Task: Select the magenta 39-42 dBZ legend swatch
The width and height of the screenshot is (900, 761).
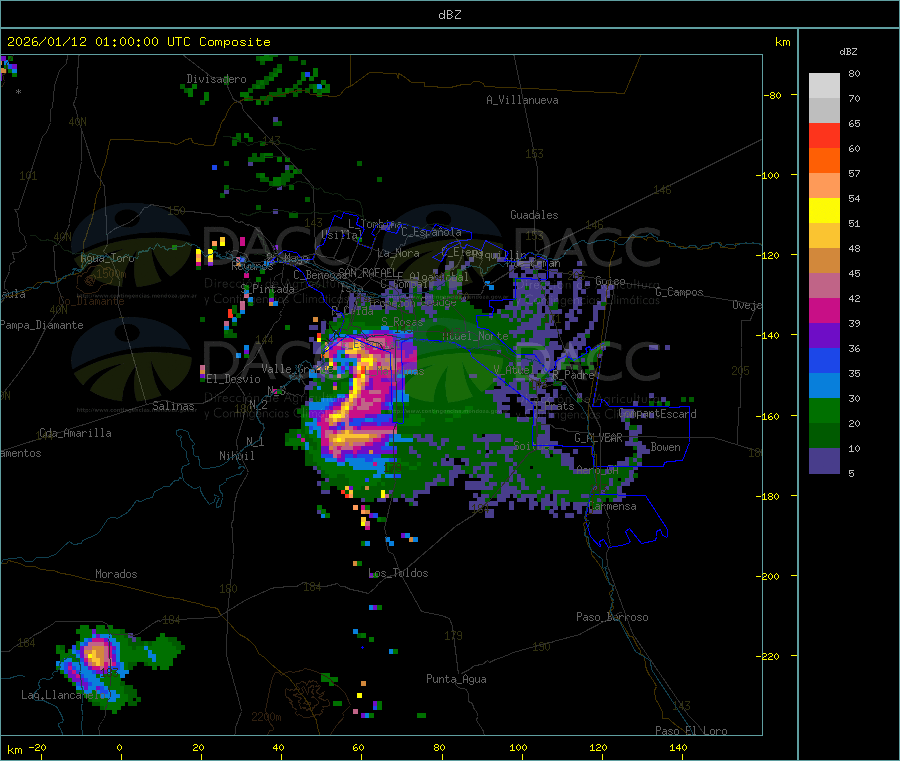Action: click(824, 310)
